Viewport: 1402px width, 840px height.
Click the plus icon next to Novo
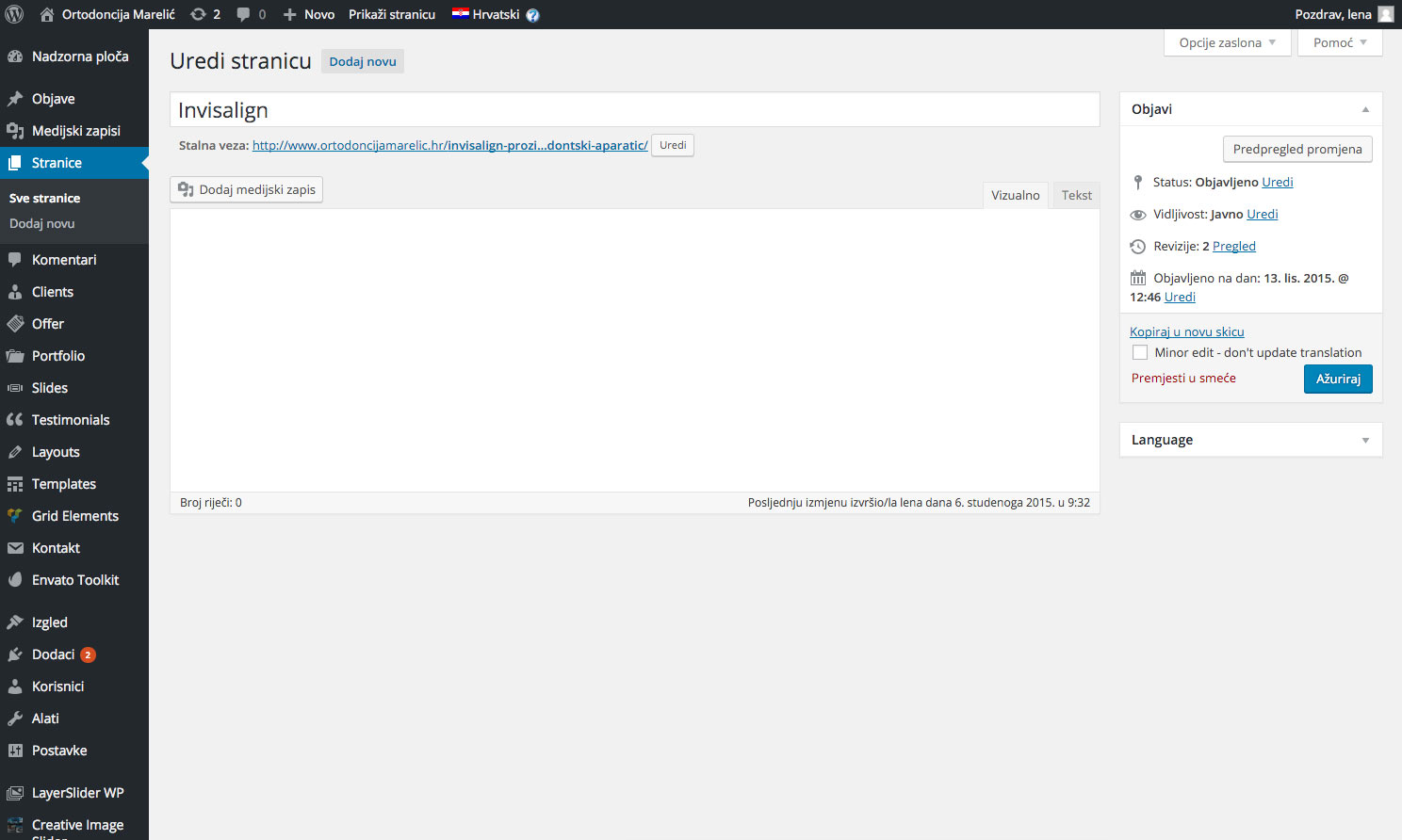click(290, 14)
